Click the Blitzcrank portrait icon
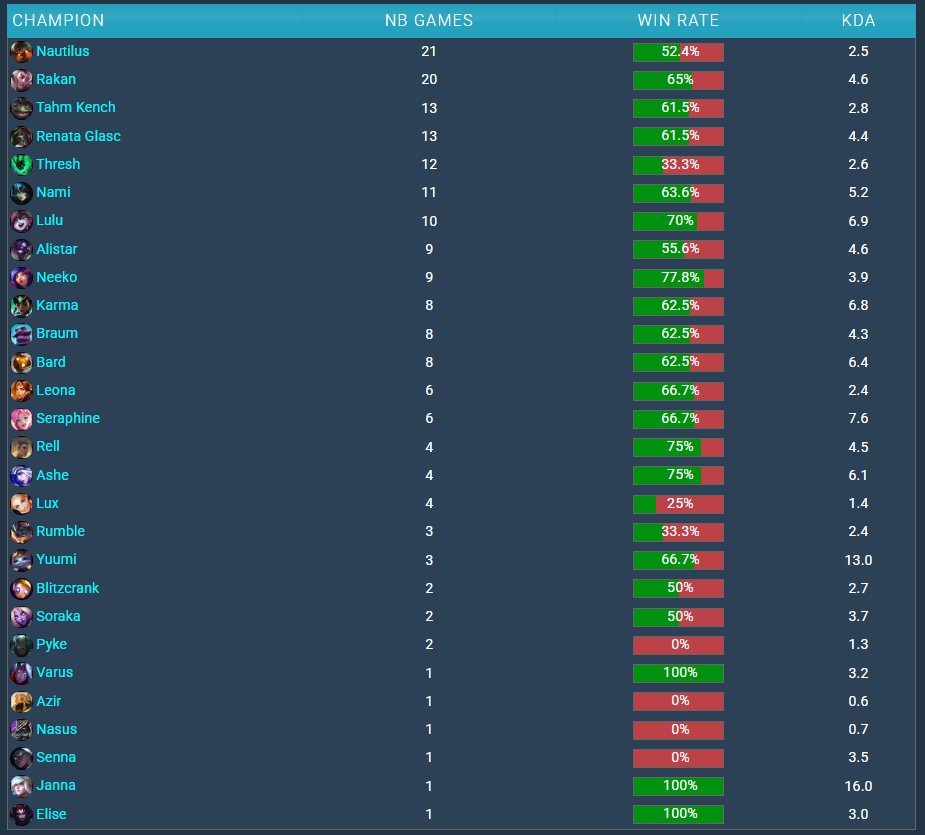This screenshot has height=835, width=925. (x=21, y=589)
